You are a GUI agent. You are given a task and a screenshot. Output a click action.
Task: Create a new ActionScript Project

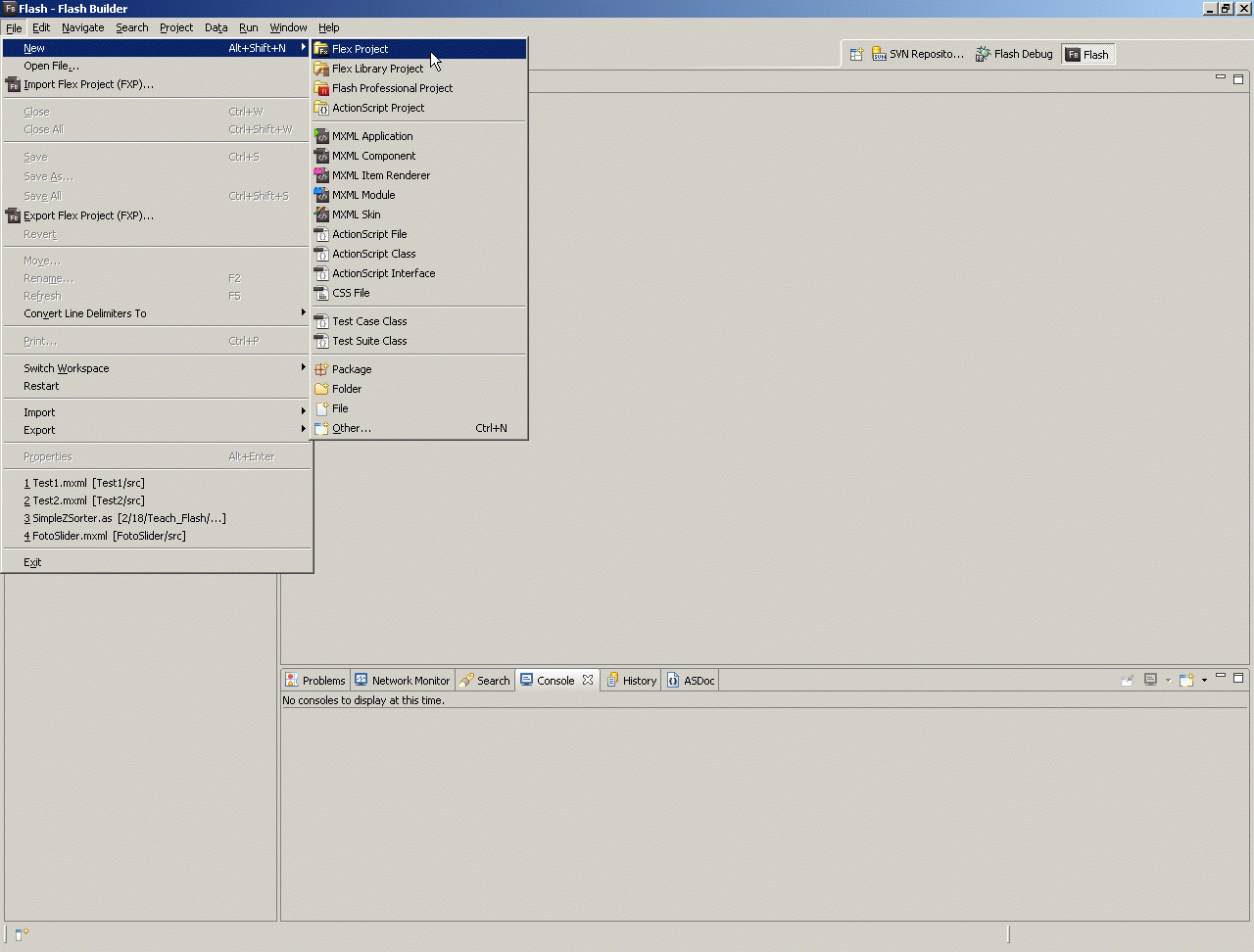pyautogui.click(x=419, y=108)
